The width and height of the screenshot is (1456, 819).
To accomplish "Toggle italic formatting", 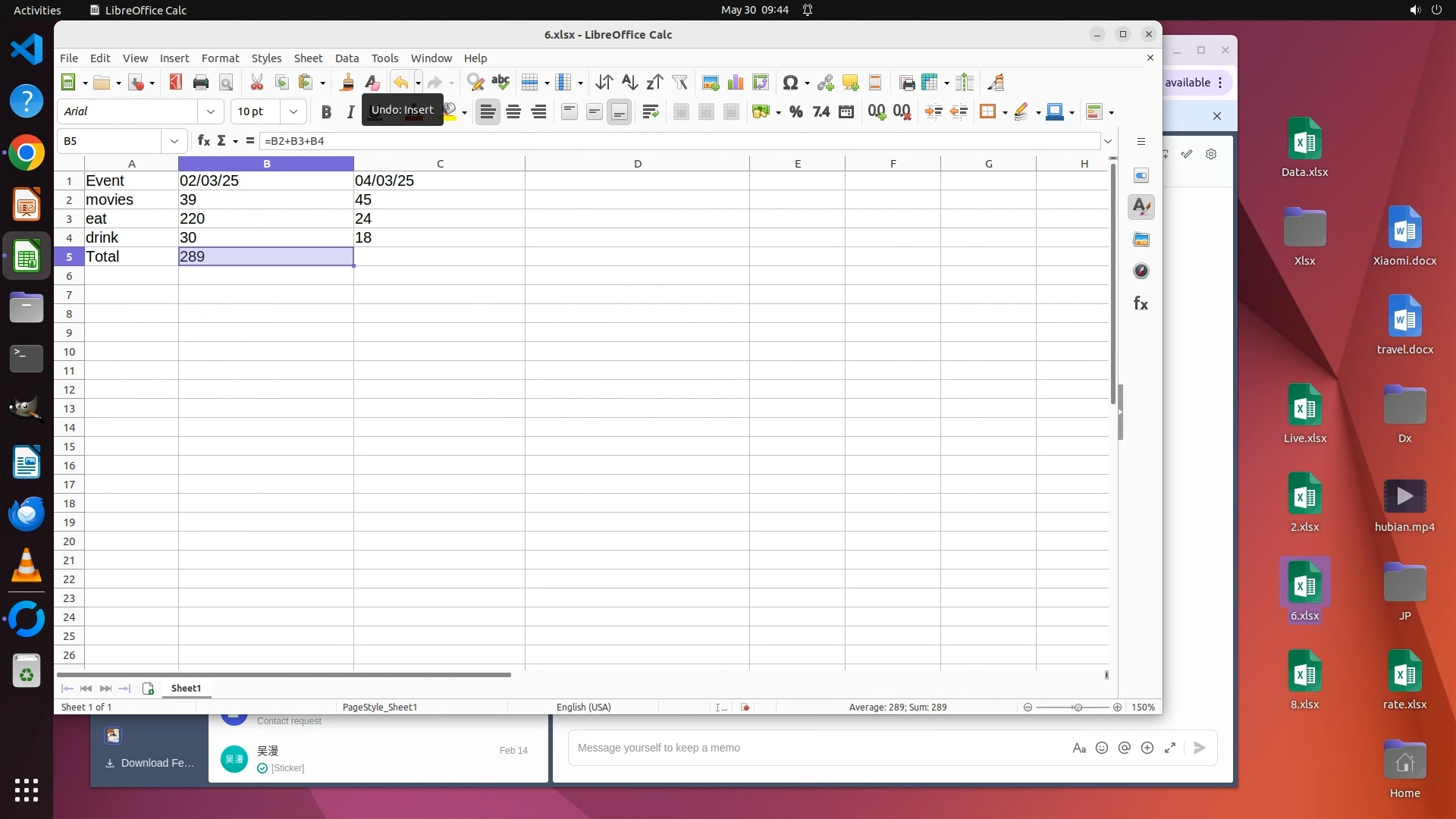I will (x=350, y=112).
